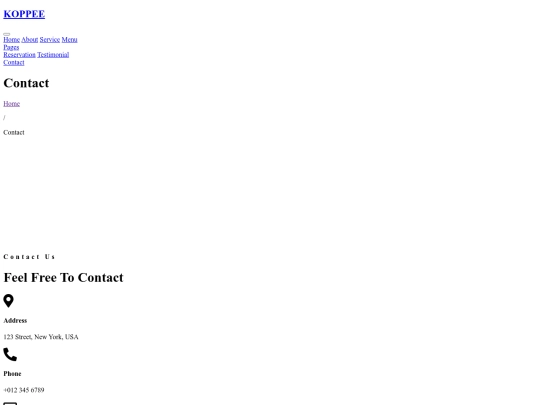Expand the Pages dropdown link

(x=11, y=48)
